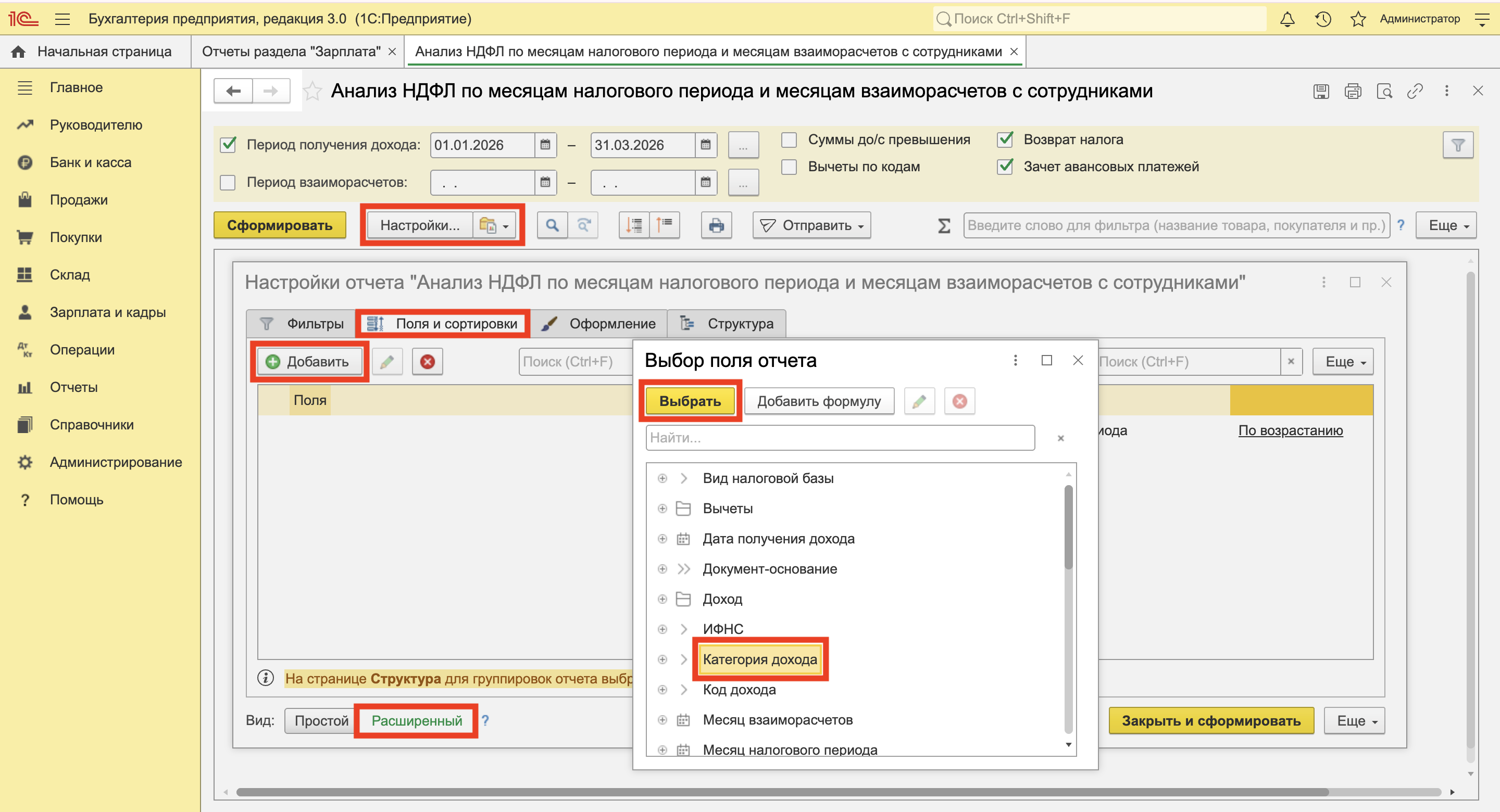Click the sigma sum icon

pos(944,225)
